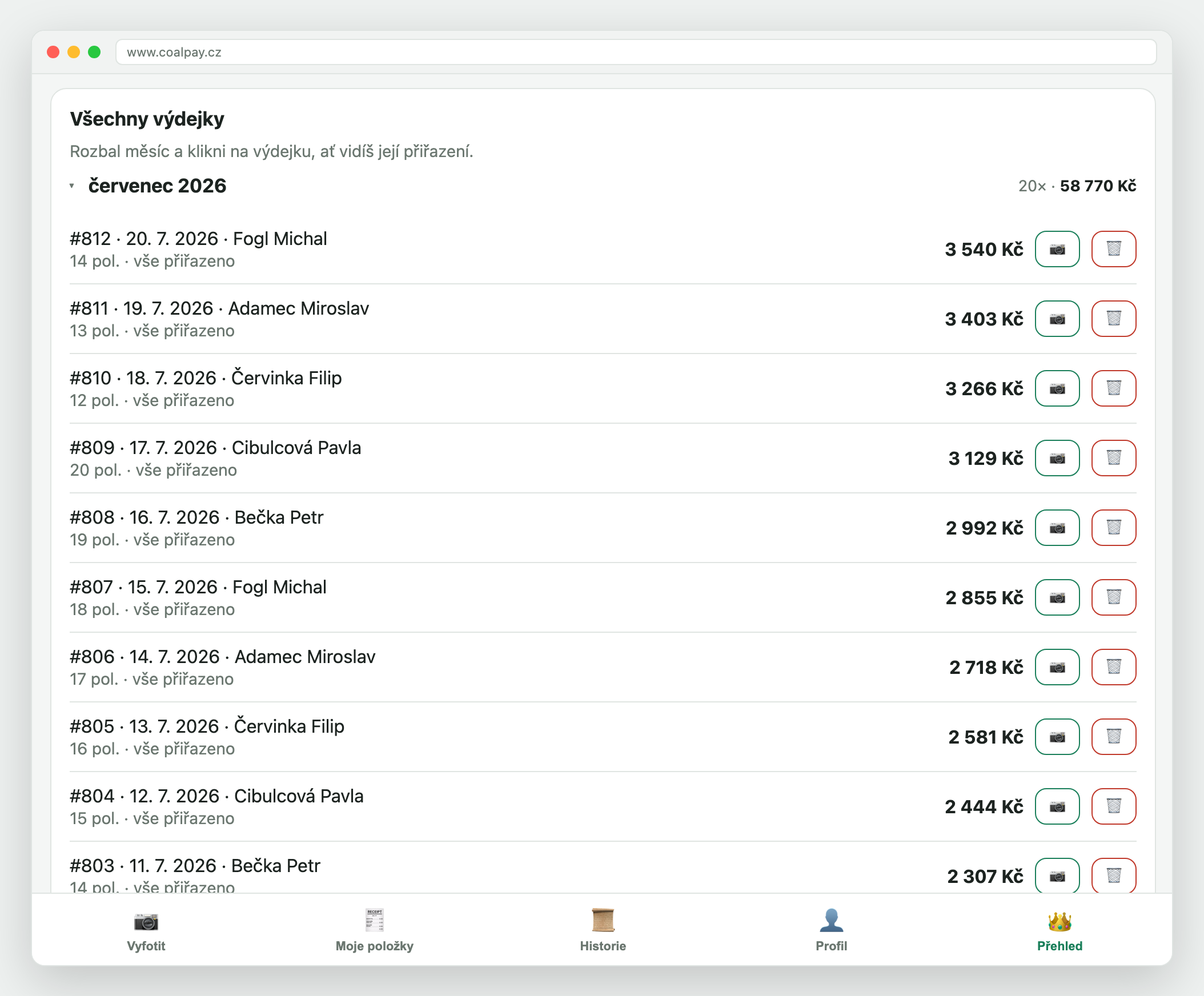Delete expense #806 Adamec Miroslav
The width and height of the screenshot is (1204, 996).
pos(1113,667)
